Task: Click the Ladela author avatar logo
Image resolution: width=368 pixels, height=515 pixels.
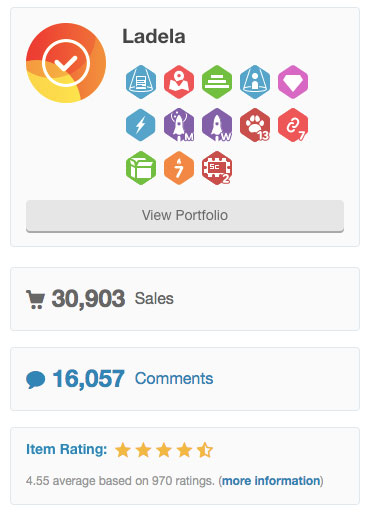Action: pyautogui.click(x=66, y=63)
